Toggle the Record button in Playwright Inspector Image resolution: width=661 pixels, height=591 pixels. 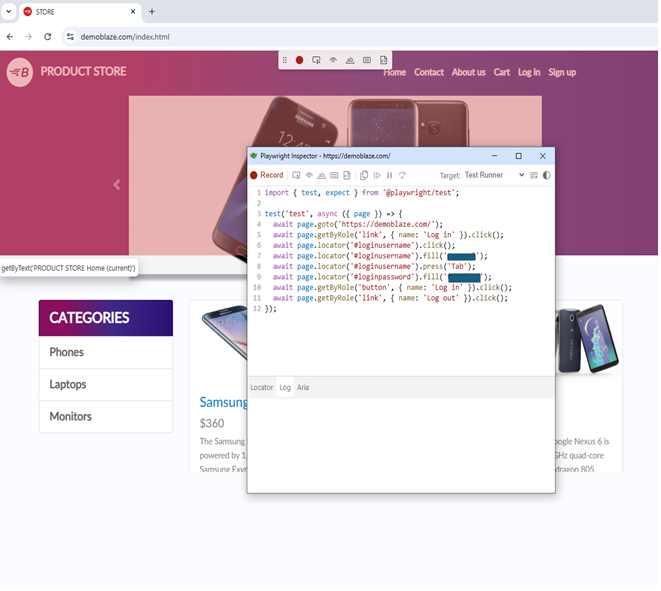pyautogui.click(x=266, y=175)
